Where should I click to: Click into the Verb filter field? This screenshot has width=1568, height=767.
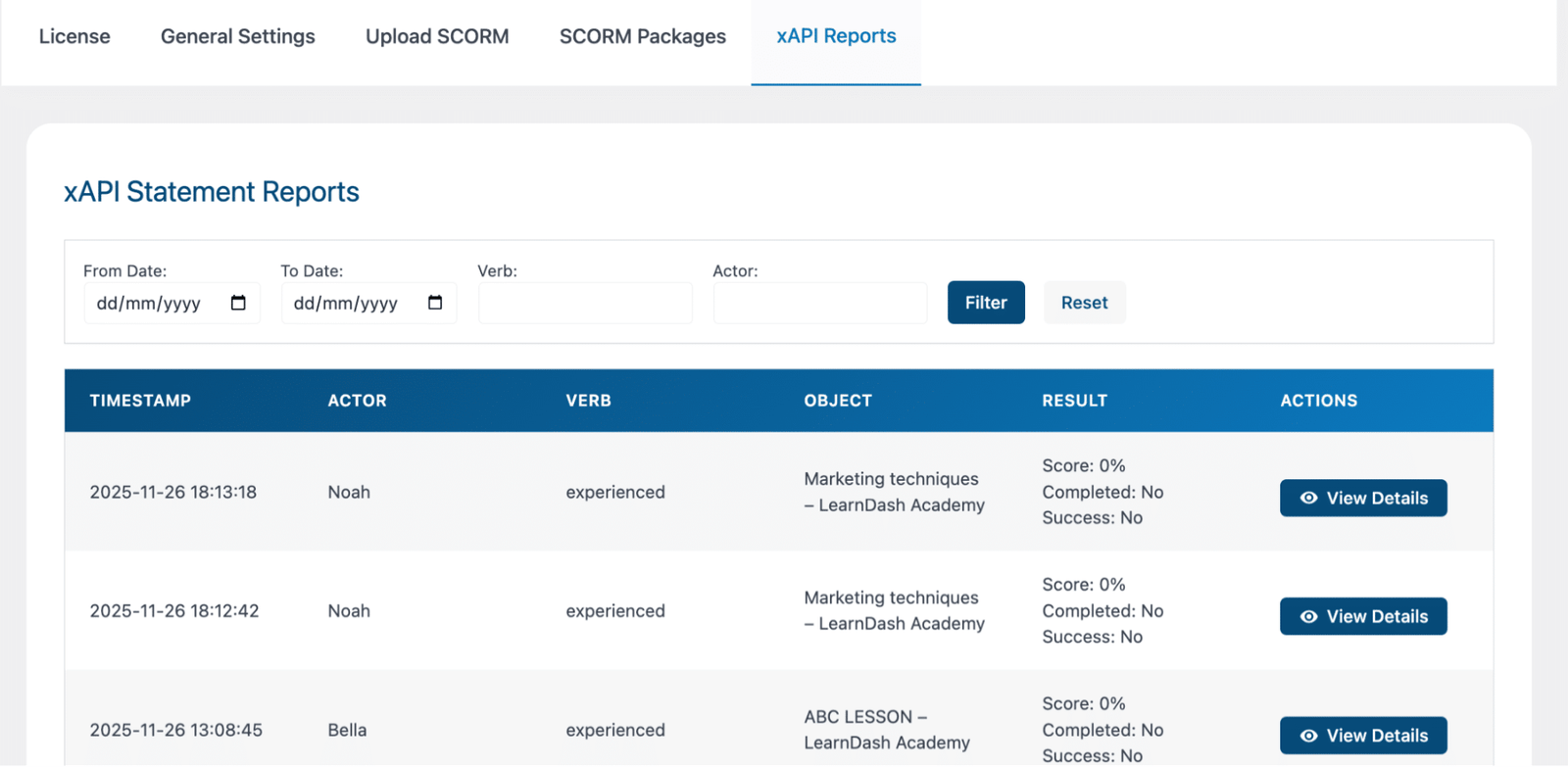click(585, 303)
